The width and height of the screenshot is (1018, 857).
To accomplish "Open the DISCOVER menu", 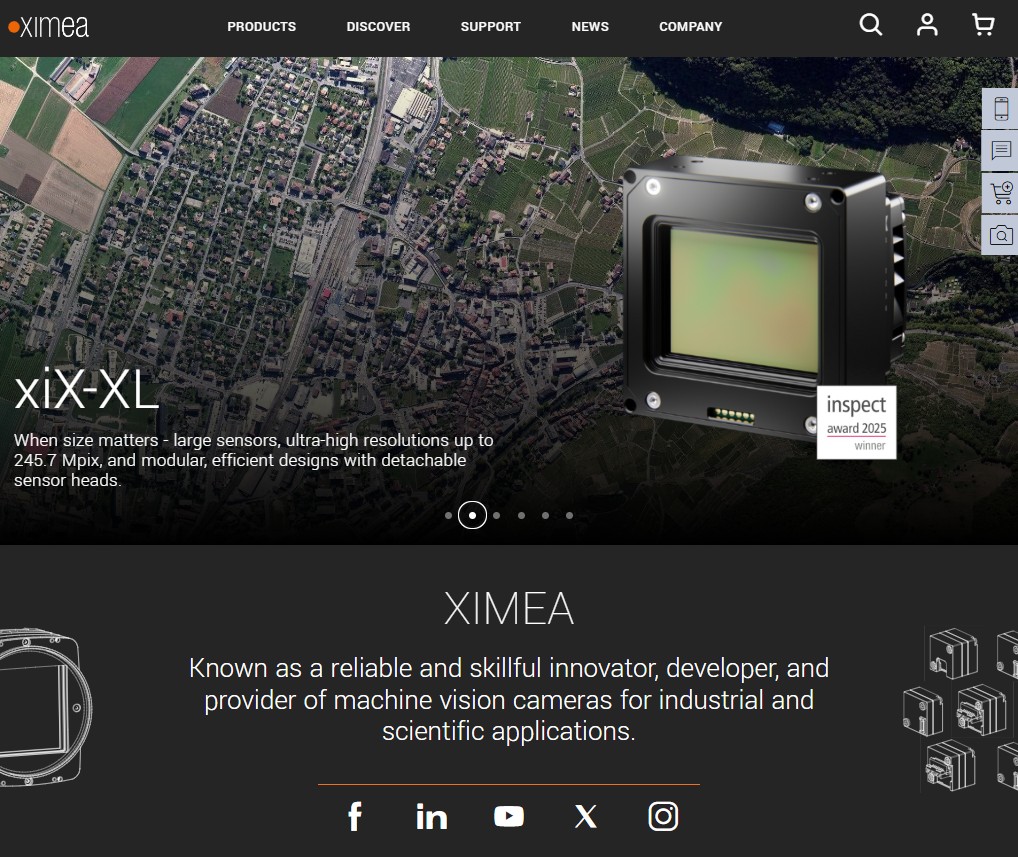I will (378, 27).
